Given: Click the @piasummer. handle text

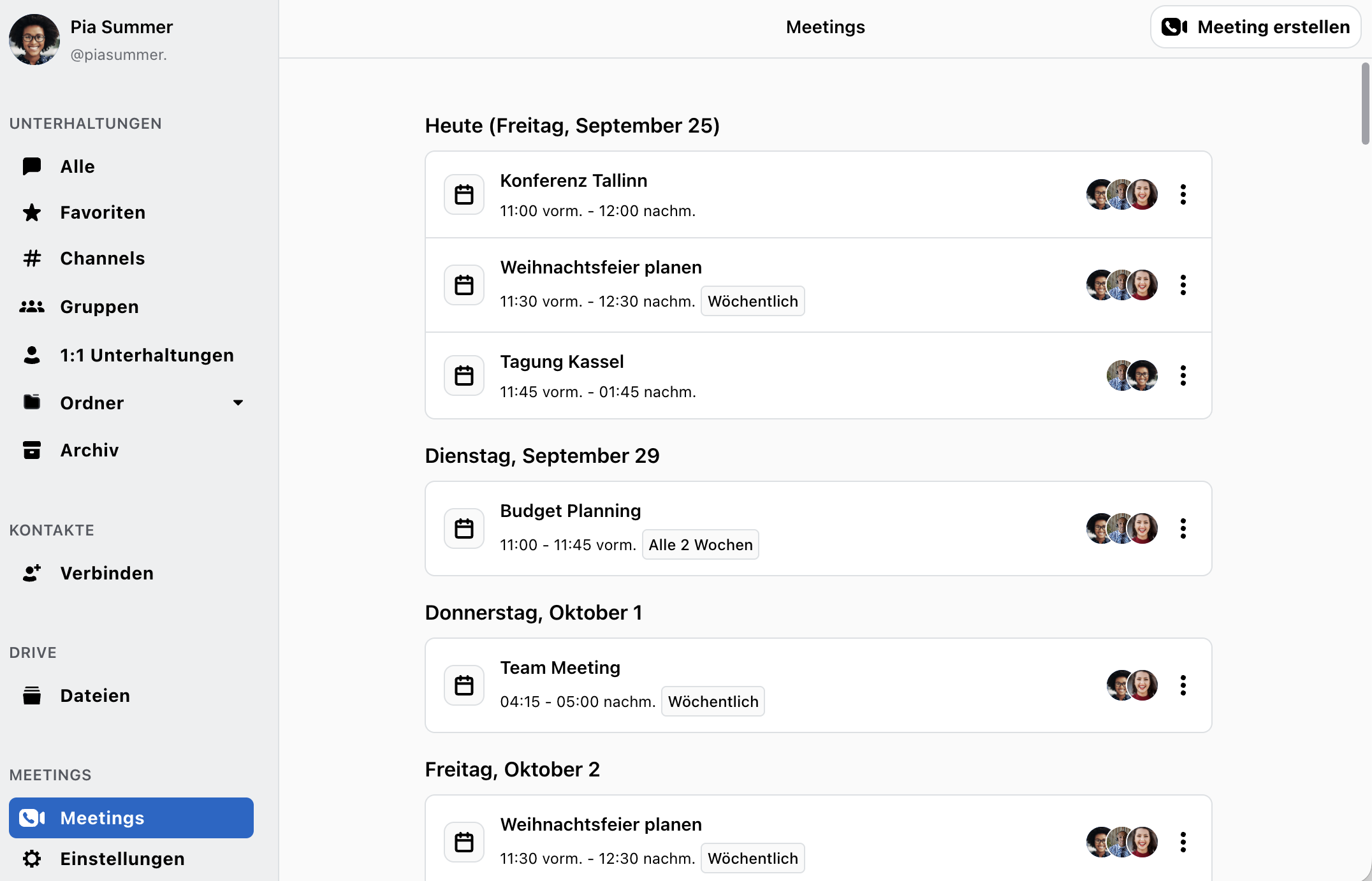Looking at the screenshot, I should (119, 55).
